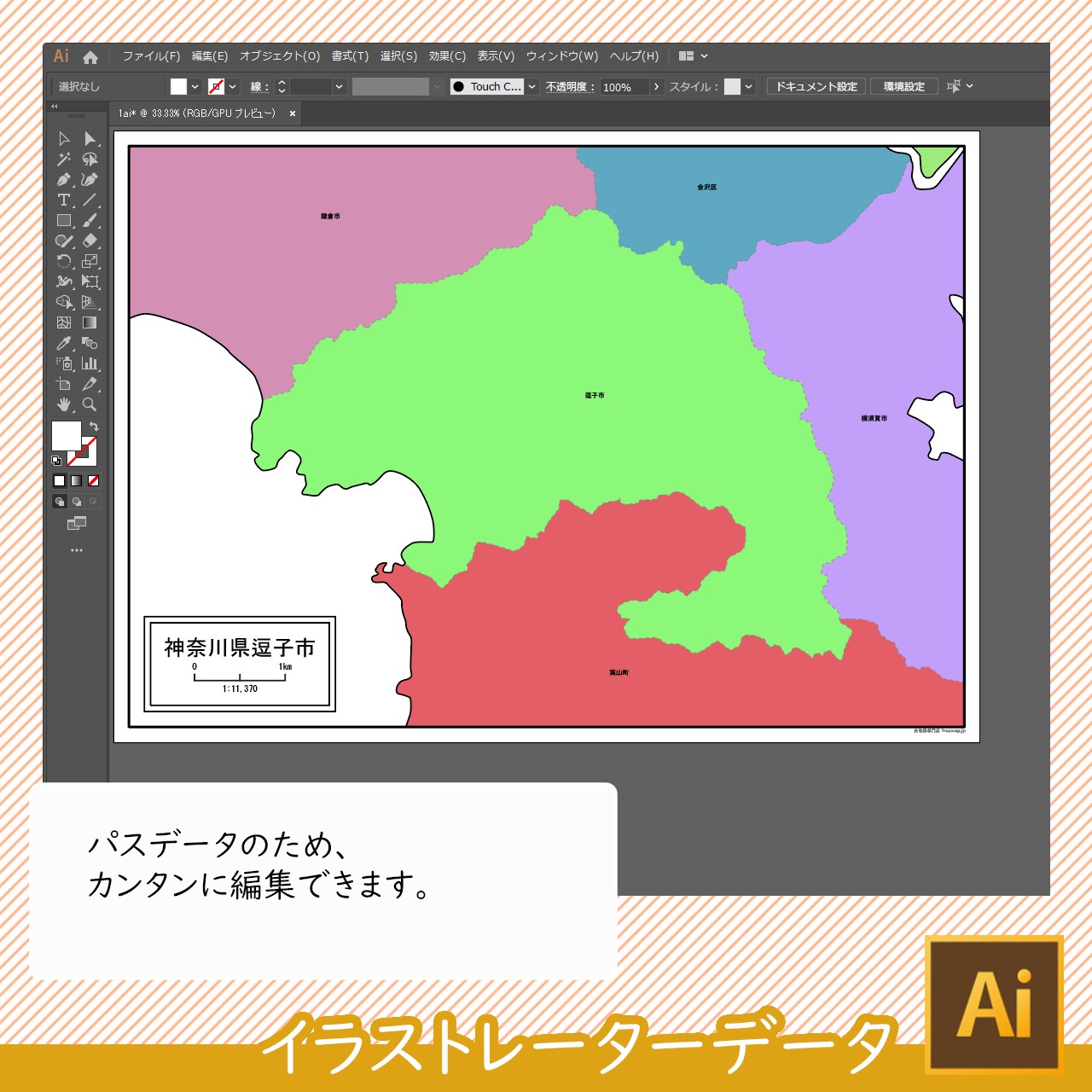This screenshot has width=1092, height=1092.
Task: Open the ファイル(F) menu
Action: tap(151, 56)
